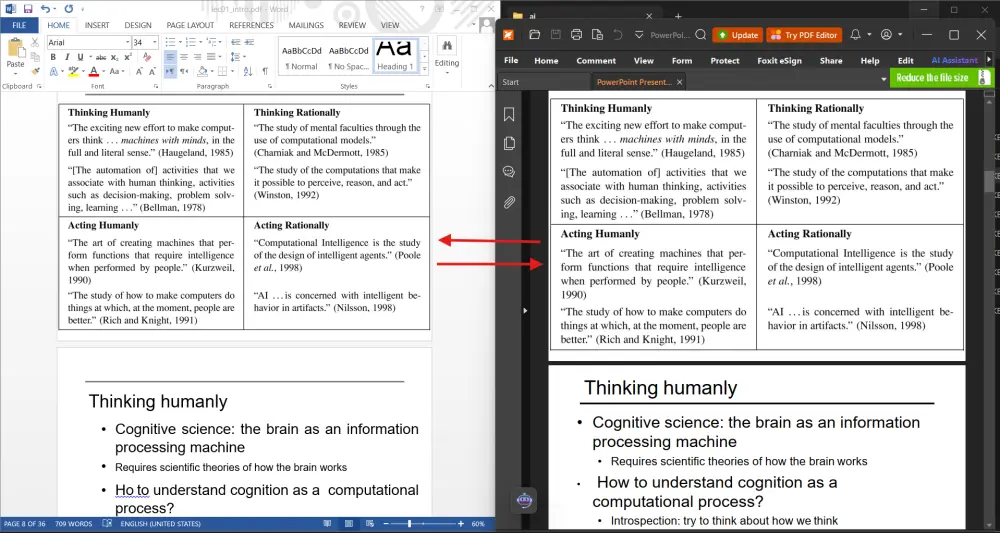Open the Pages panel in Foxit's sidebar
The height and width of the screenshot is (533, 1000).
click(509, 143)
